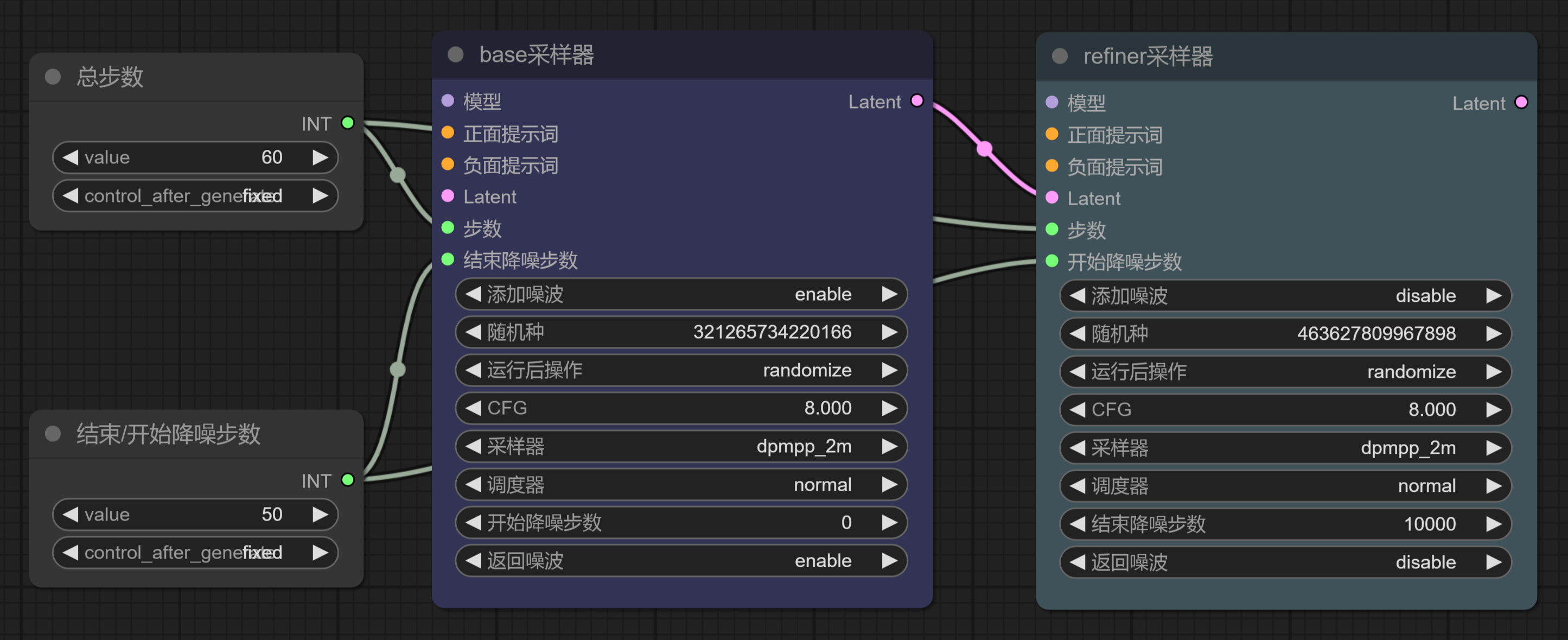Increase 结束/开始降噪步数 value with right arrow
The height and width of the screenshot is (640, 1568).
point(320,515)
